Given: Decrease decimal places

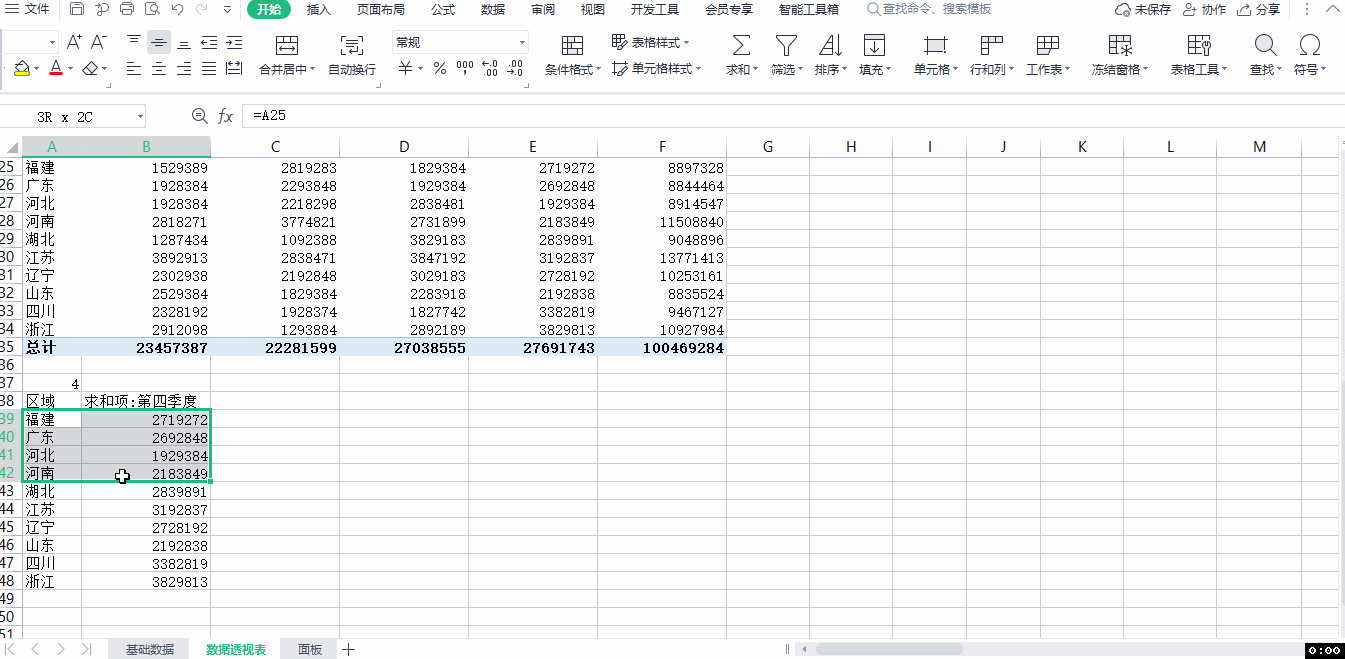Looking at the screenshot, I should pos(515,69).
